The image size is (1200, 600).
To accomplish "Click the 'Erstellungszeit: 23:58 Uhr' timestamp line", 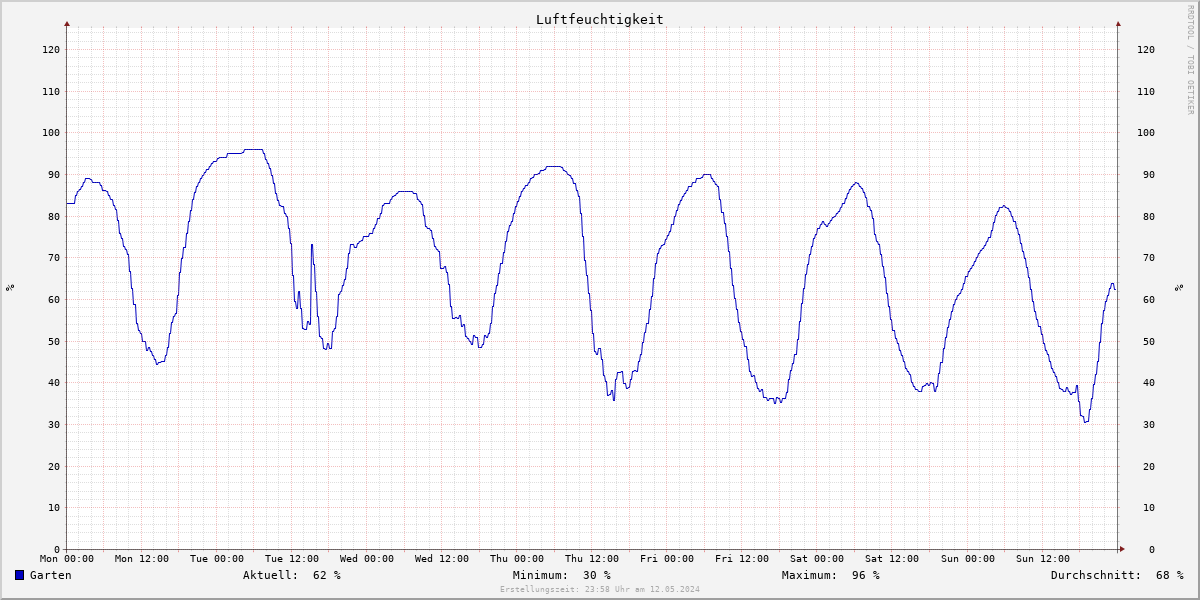I will pyautogui.click(x=600, y=589).
